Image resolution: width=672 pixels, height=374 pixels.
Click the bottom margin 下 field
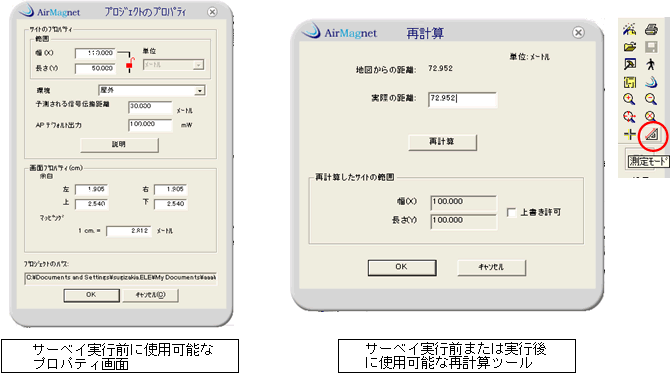(x=171, y=204)
